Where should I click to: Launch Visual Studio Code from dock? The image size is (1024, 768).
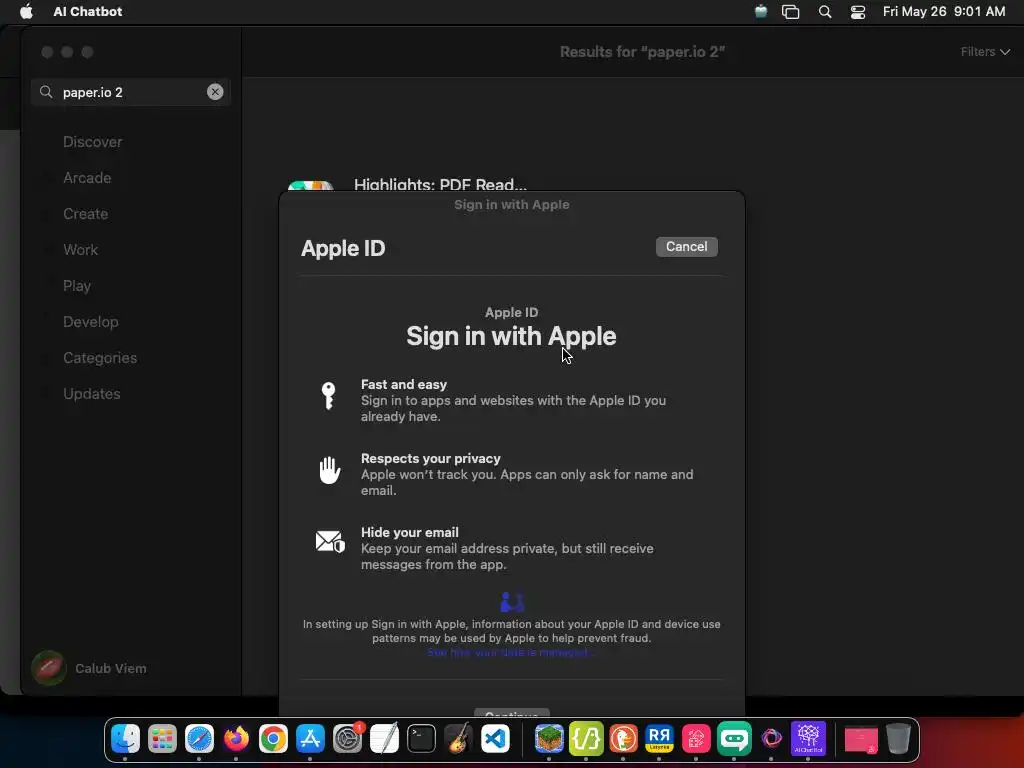tap(495, 739)
